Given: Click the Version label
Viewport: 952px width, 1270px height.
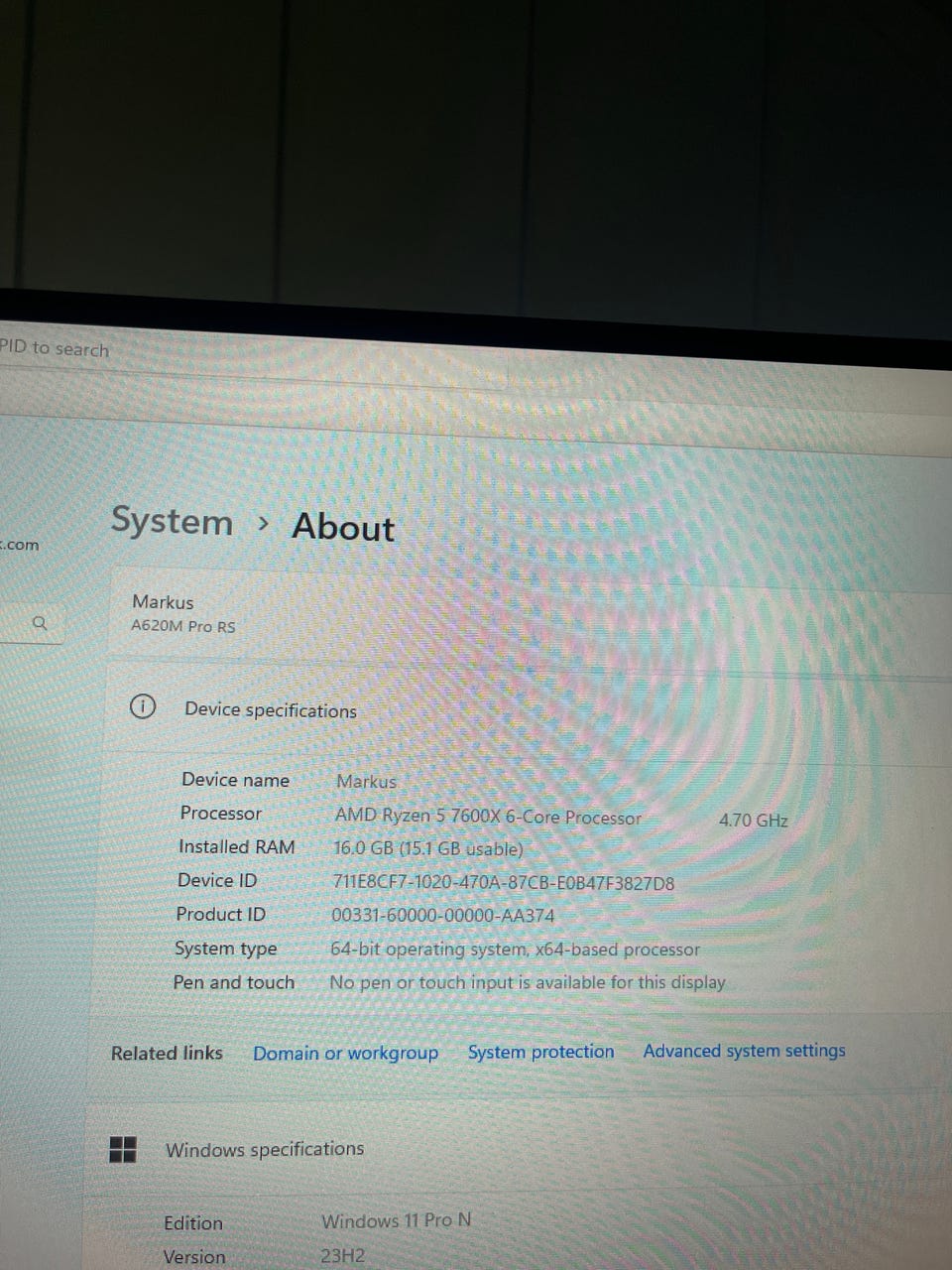Looking at the screenshot, I should [194, 1257].
